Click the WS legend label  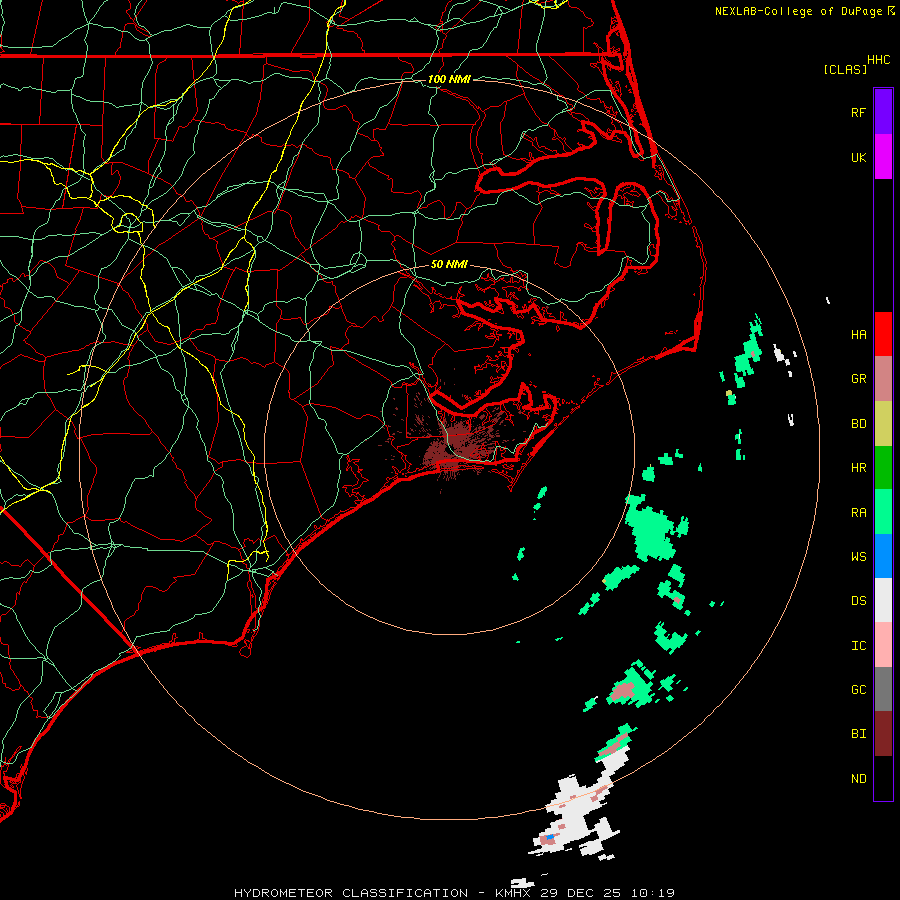(x=859, y=557)
